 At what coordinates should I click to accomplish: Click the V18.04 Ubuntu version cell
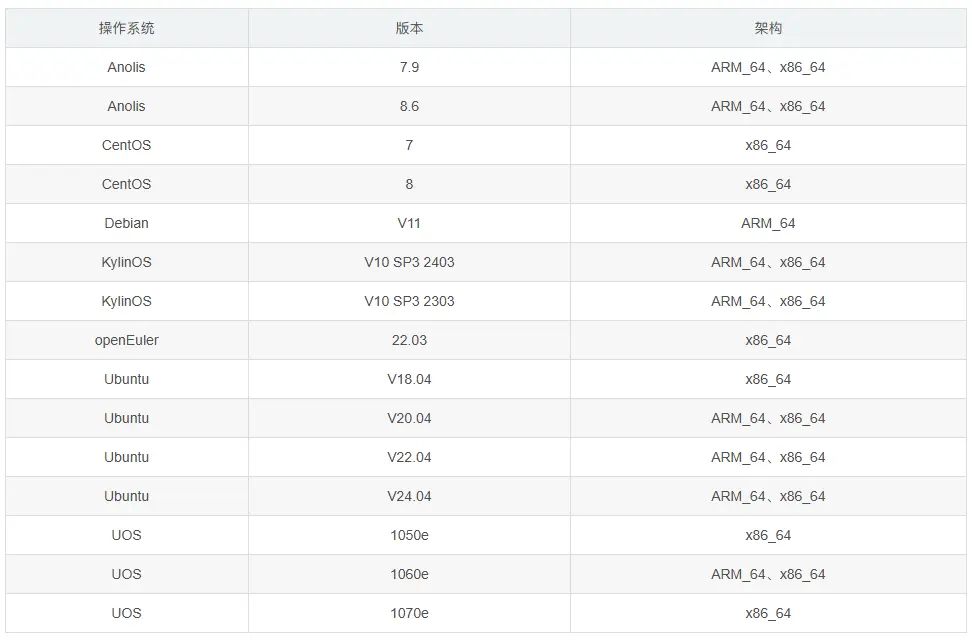409,379
